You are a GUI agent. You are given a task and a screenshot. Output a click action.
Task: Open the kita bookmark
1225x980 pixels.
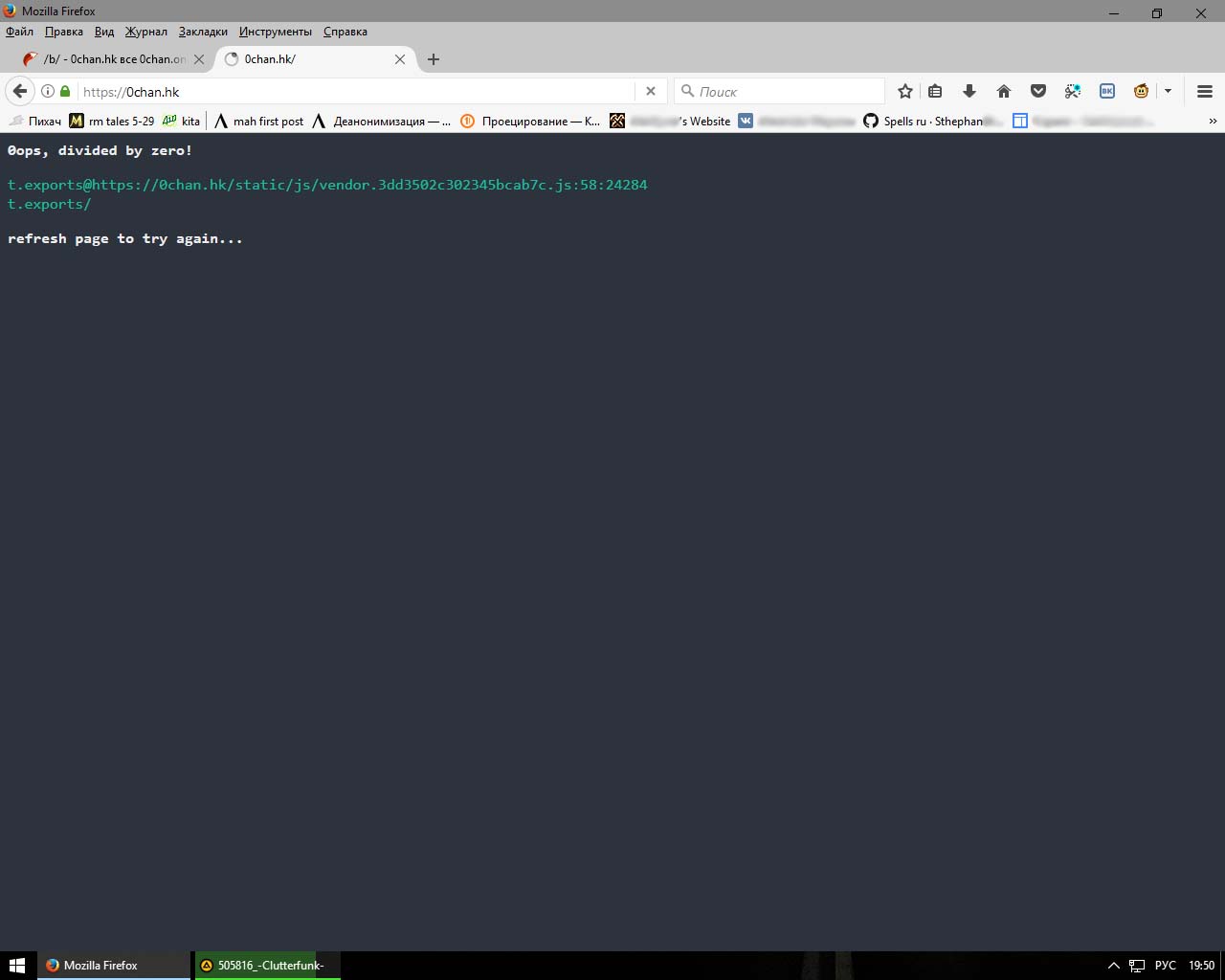tap(182, 122)
